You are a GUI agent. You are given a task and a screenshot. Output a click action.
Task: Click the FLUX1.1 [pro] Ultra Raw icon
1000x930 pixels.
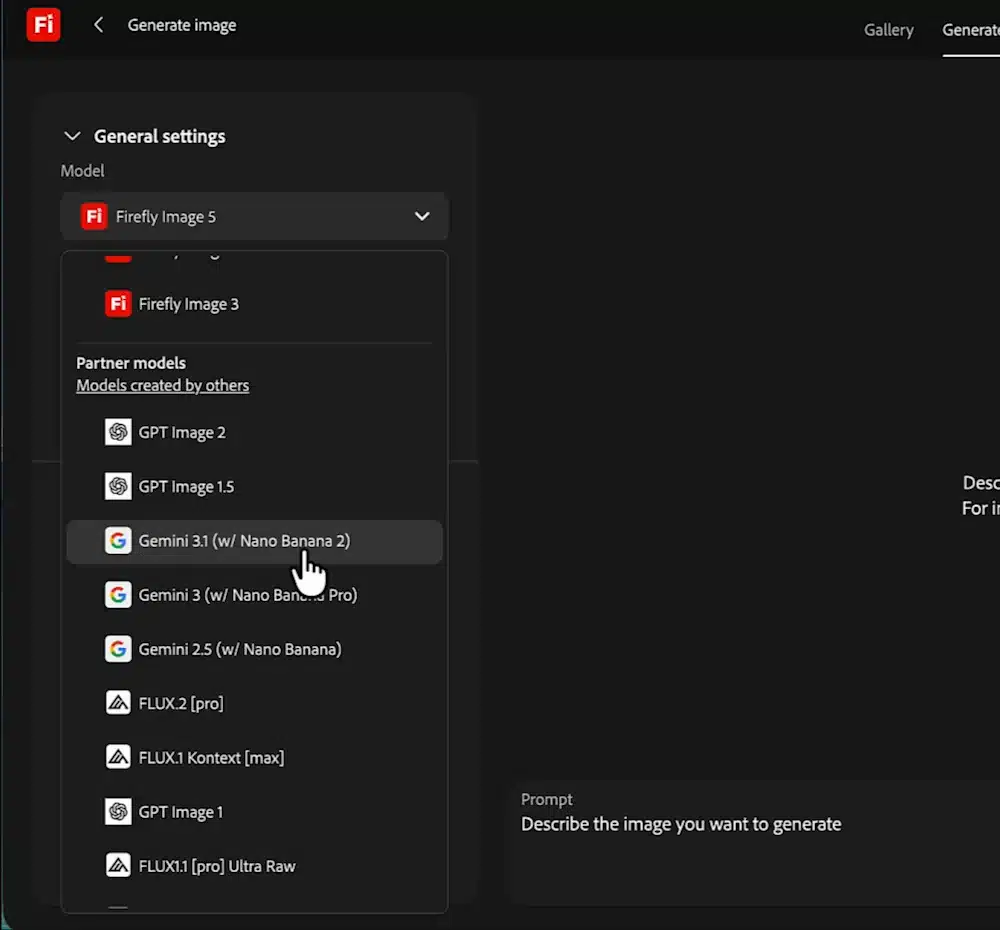tap(118, 866)
